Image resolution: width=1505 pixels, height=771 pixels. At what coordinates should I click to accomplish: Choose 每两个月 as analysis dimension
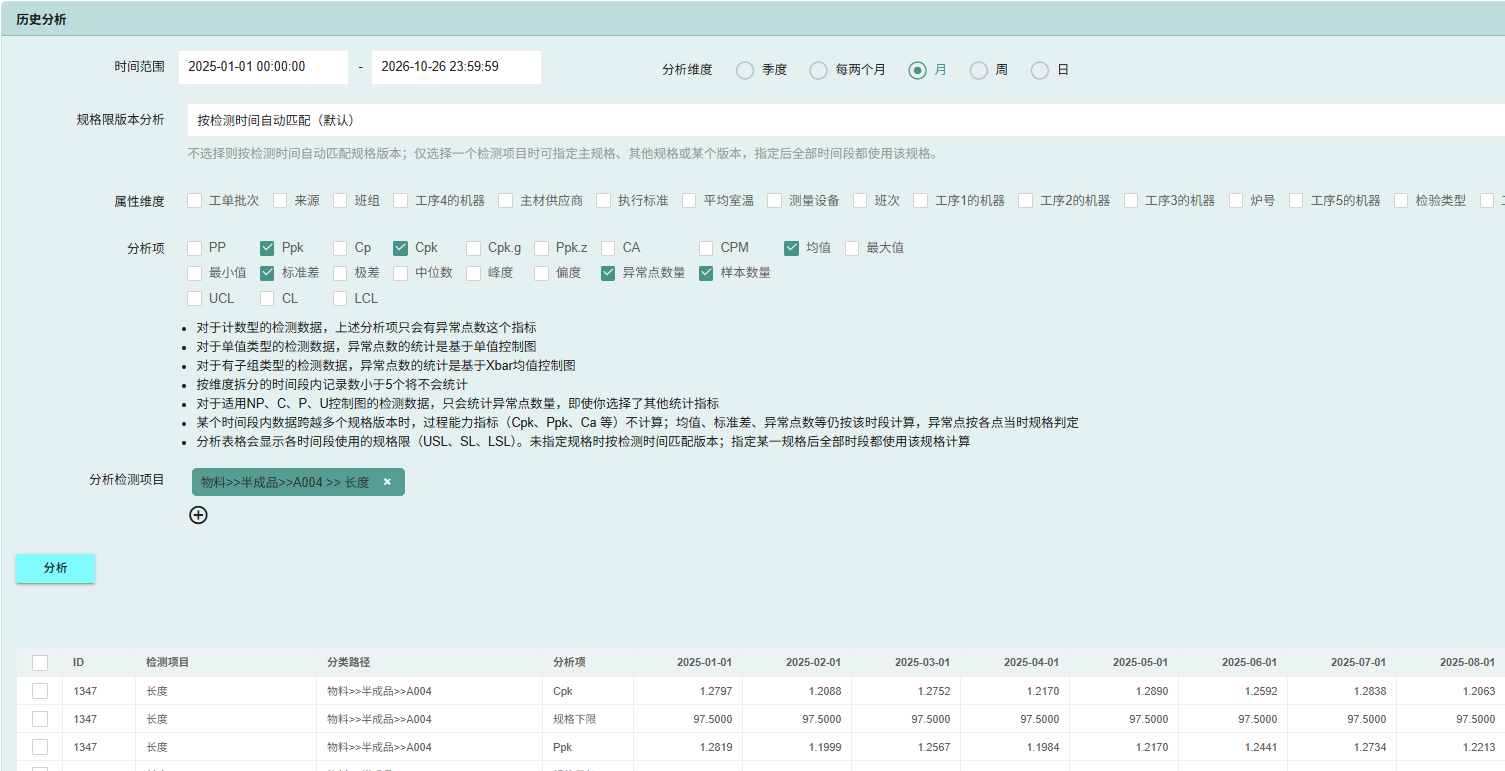click(819, 70)
